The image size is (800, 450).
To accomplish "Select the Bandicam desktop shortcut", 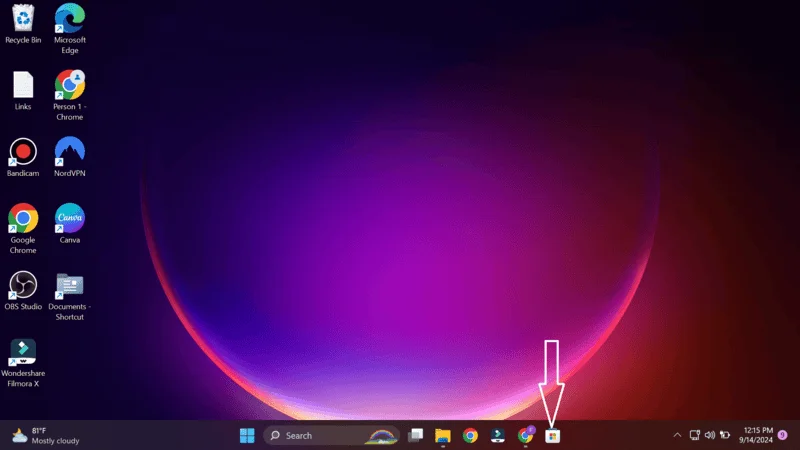I will click(22, 152).
